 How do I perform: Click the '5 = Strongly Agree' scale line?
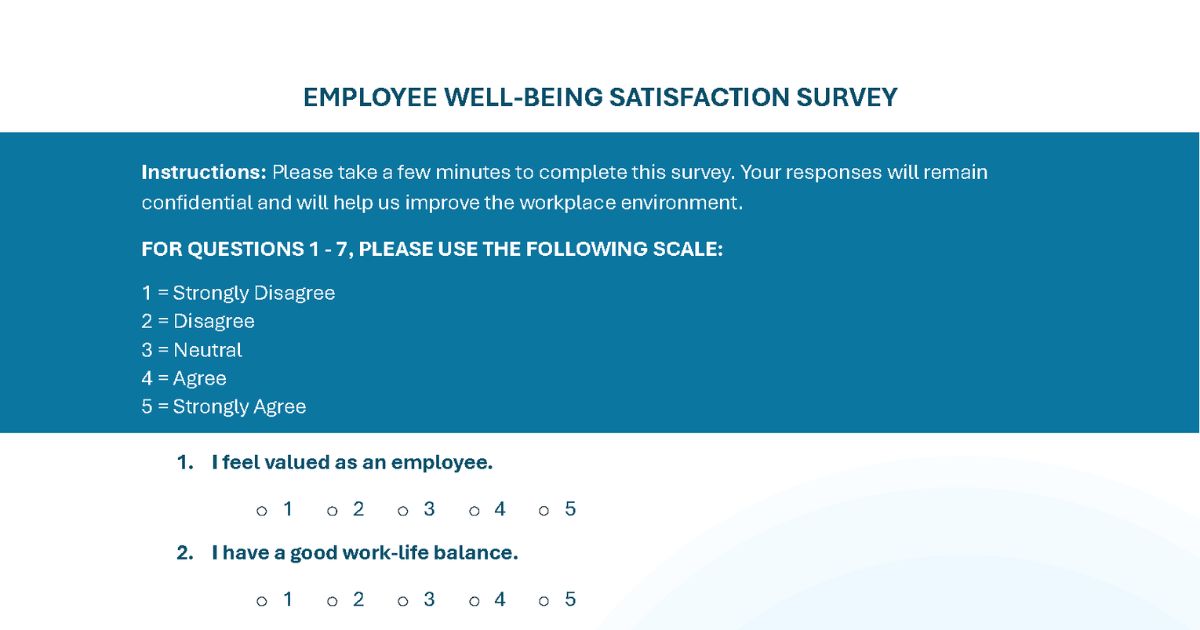224,407
